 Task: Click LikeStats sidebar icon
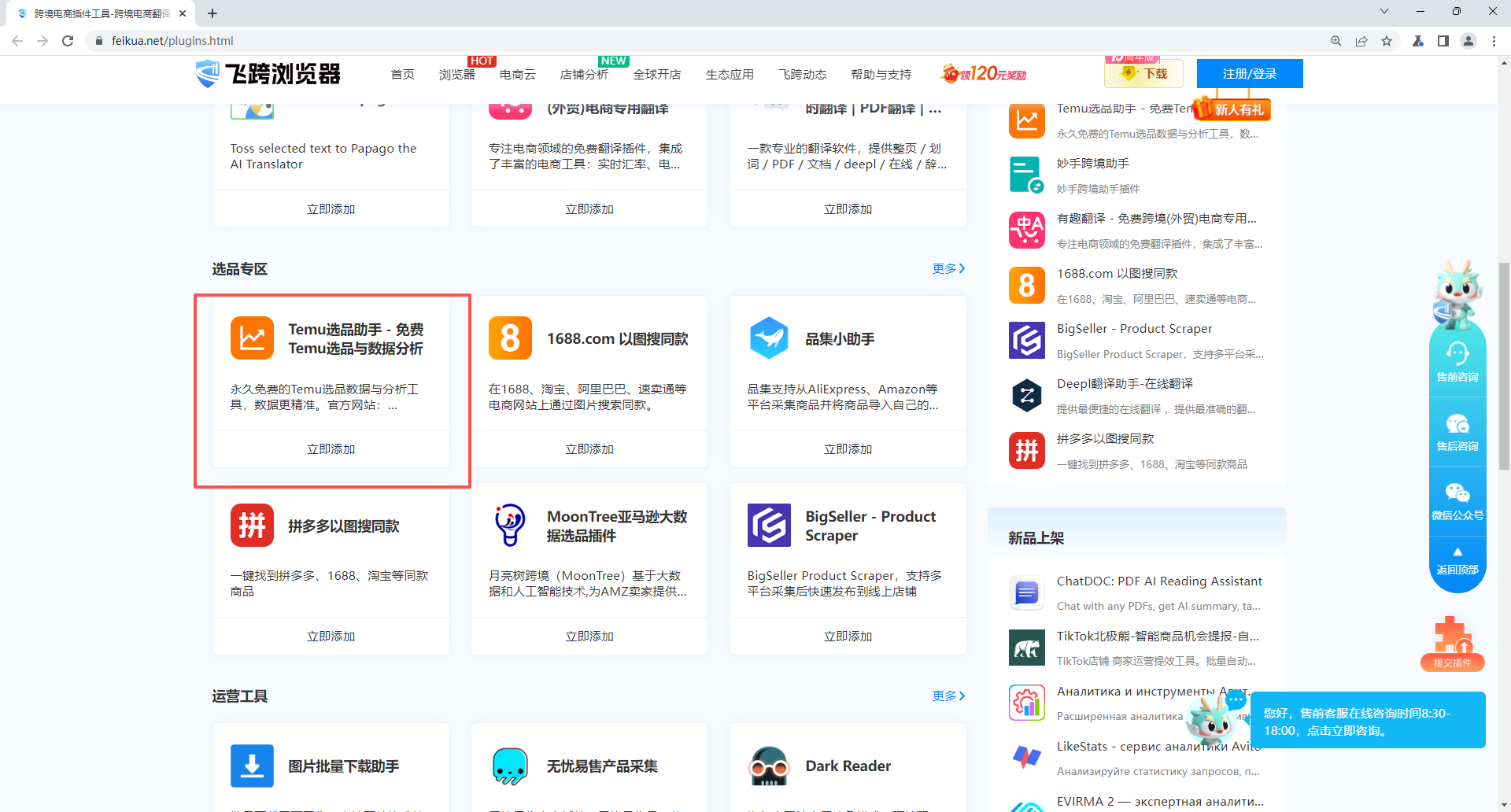(1027, 758)
